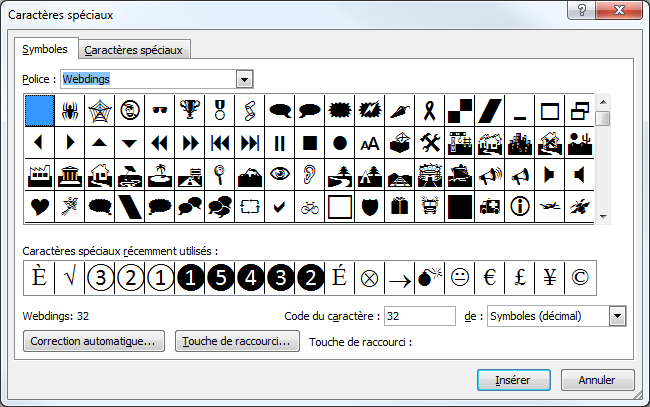The height and width of the screenshot is (407, 650).
Task: Select the fast-forward double arrow symbol
Action: (x=189, y=143)
